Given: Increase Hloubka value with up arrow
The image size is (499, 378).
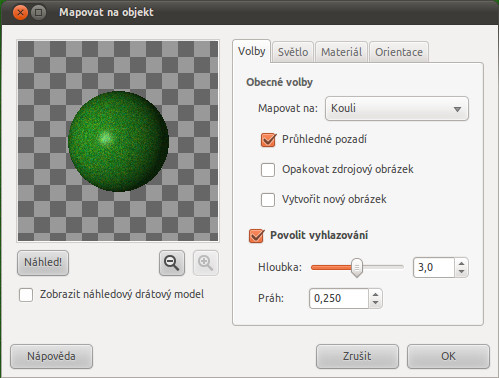Looking at the screenshot, I should point(461,264).
